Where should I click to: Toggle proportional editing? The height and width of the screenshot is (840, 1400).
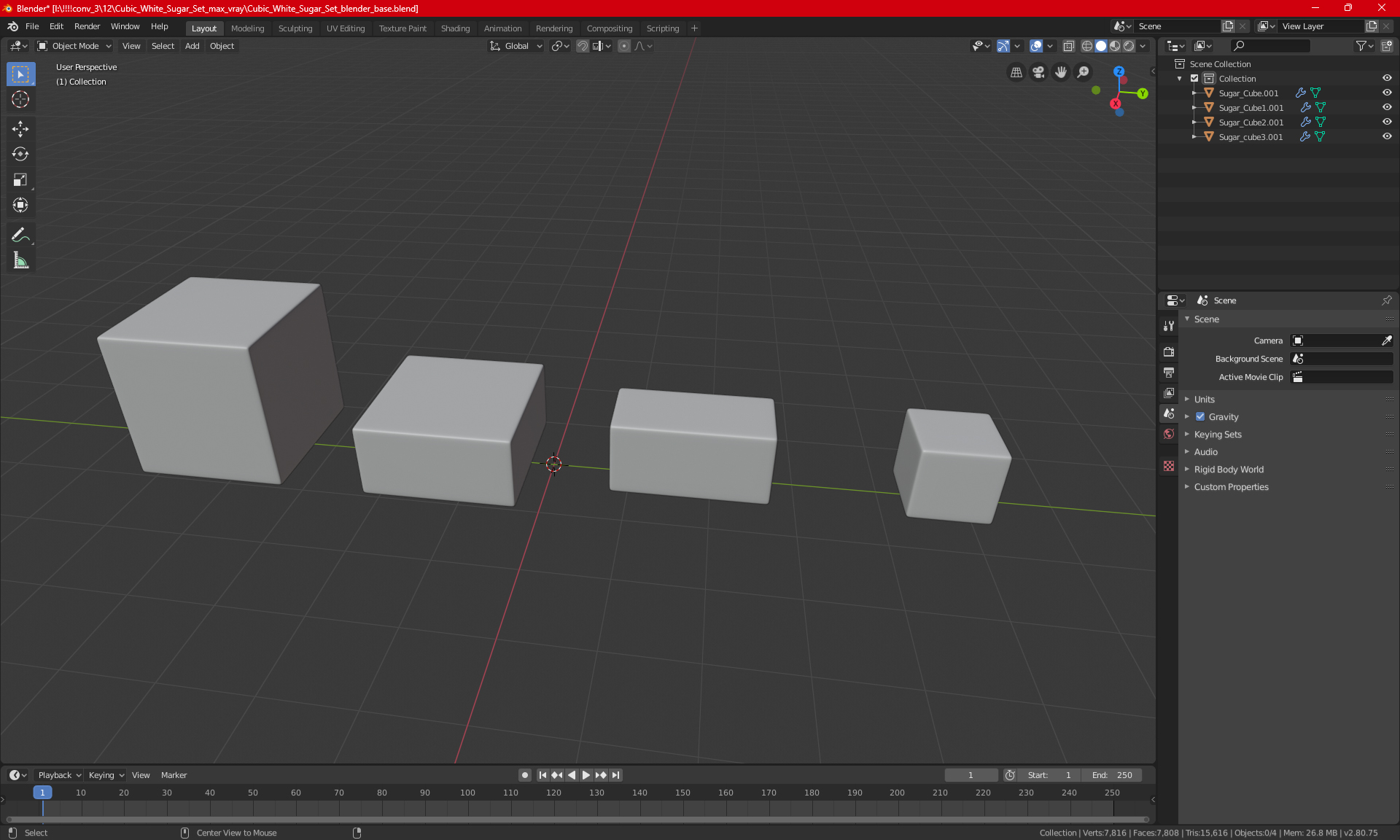[624, 46]
